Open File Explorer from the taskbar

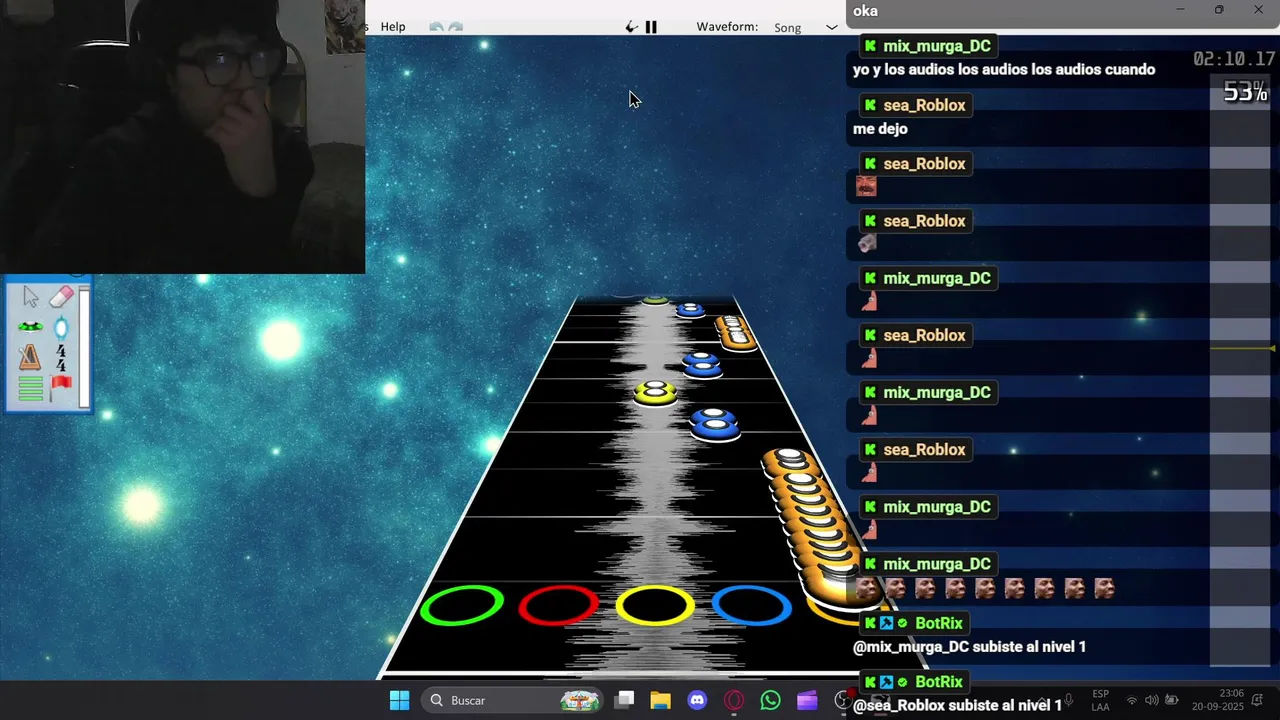660,700
